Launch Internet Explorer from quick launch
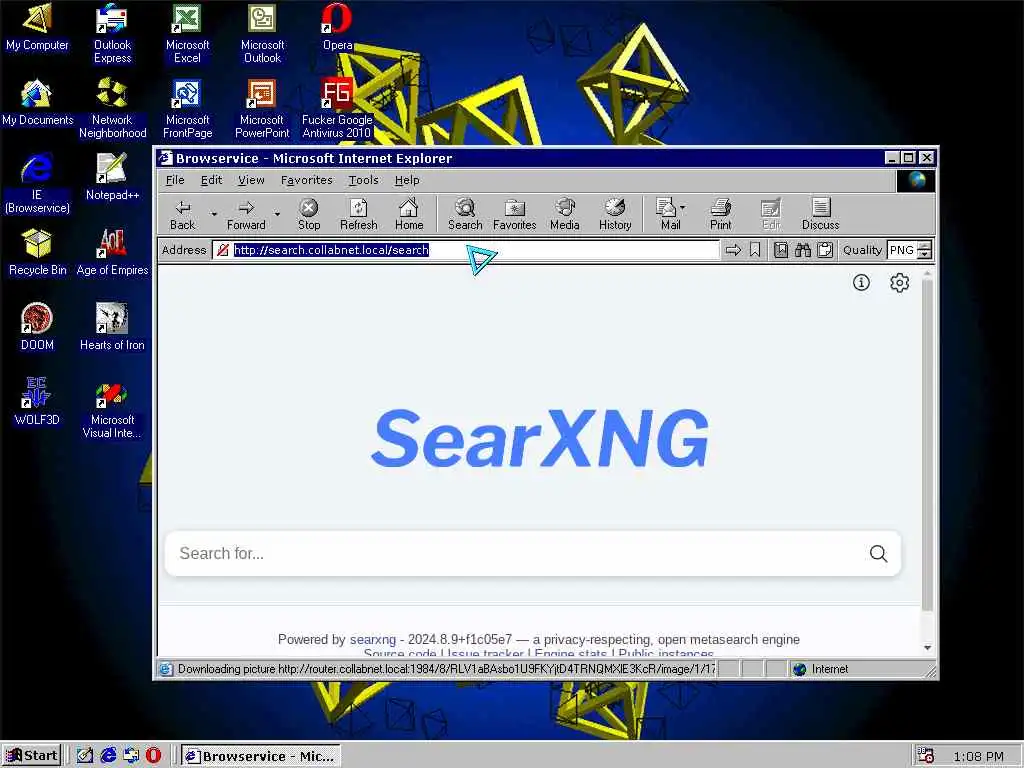Image resolution: width=1024 pixels, height=768 pixels. 108,756
